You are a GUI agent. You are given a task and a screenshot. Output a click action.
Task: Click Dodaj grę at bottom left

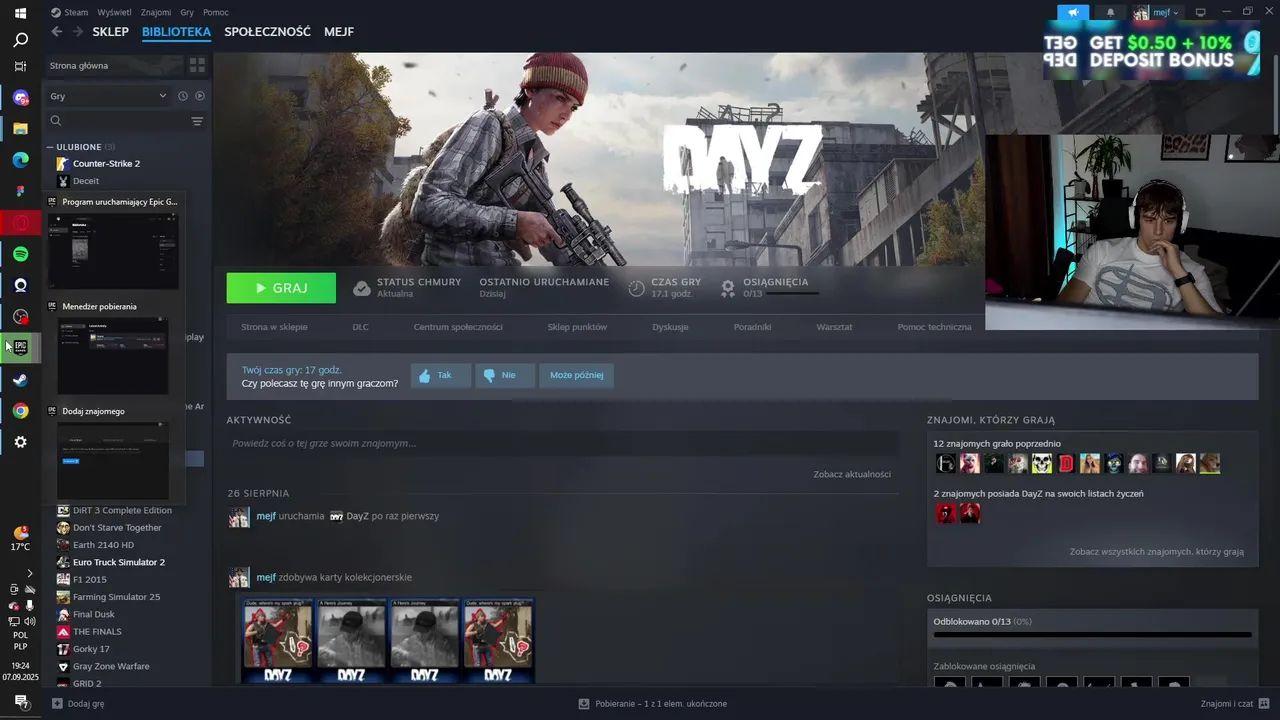[x=77, y=704]
